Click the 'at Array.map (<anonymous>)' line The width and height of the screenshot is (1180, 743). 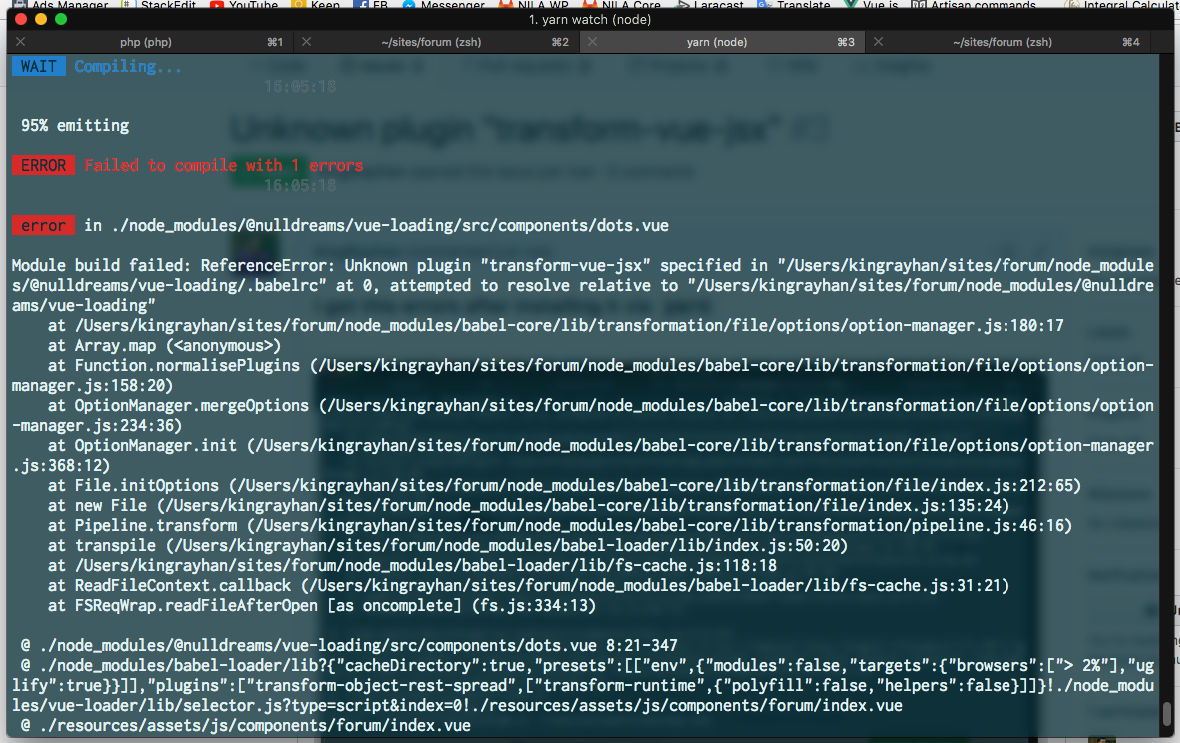164,346
